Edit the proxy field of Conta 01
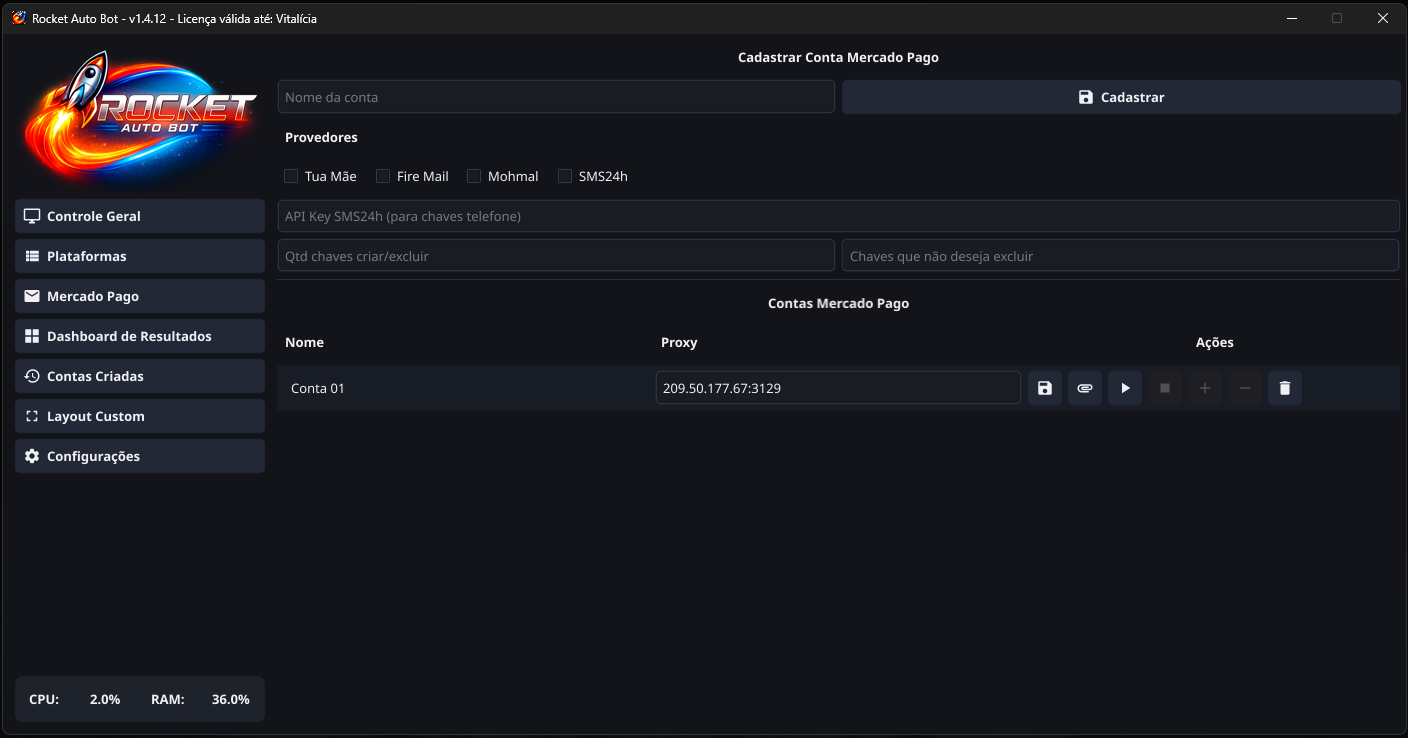Viewport: 1408px width, 738px height. click(838, 388)
